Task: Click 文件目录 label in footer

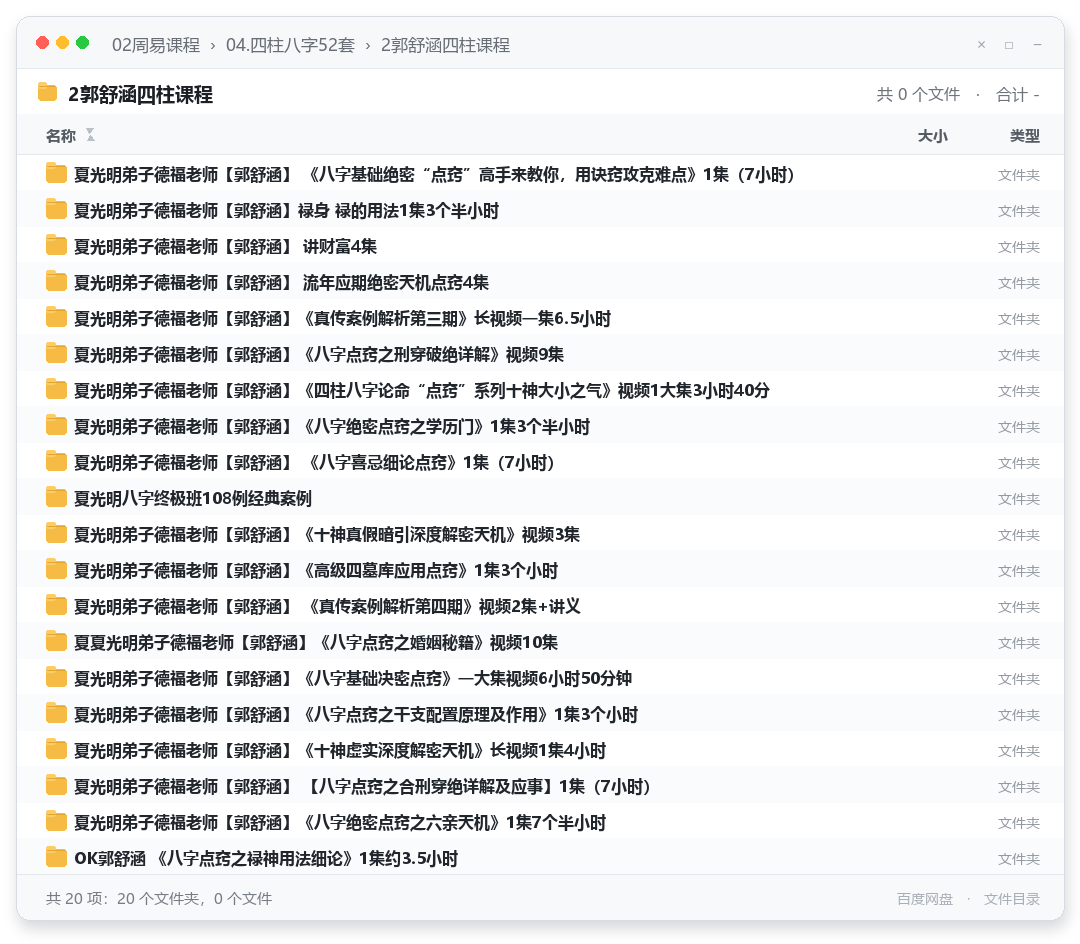Action: tap(1012, 898)
